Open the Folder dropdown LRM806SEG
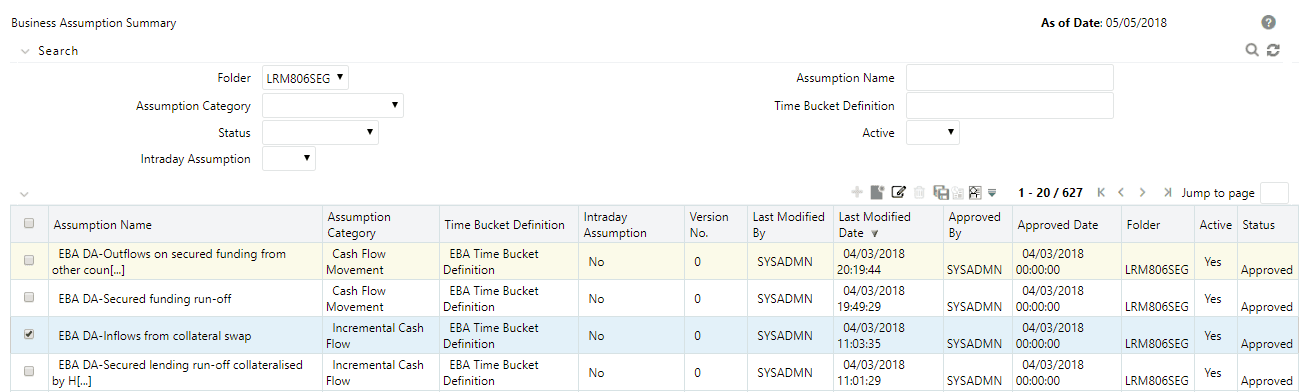Viewport: 1307px width, 392px height. pyautogui.click(x=305, y=77)
